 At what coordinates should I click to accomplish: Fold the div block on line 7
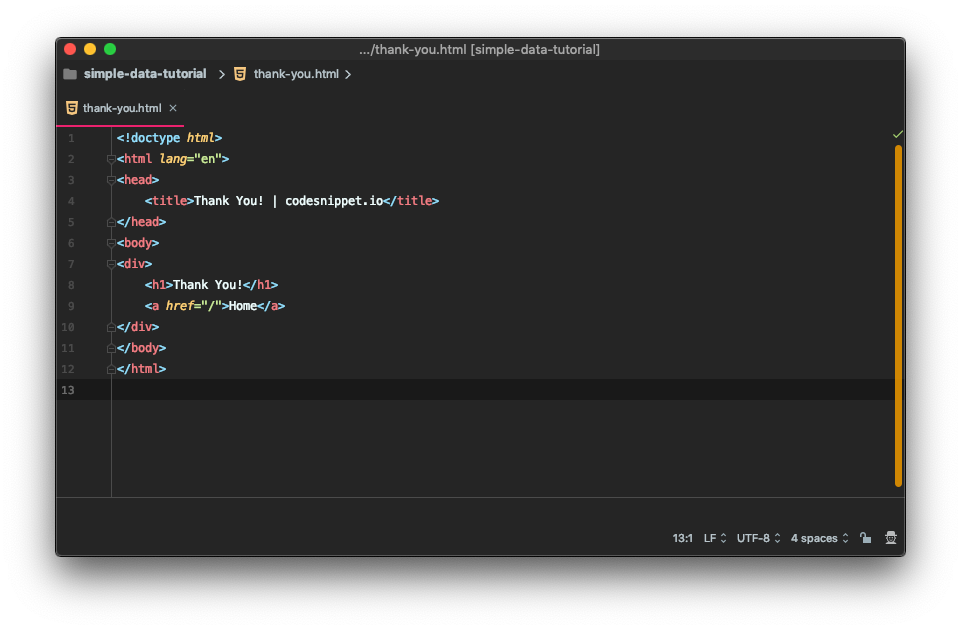coord(111,264)
